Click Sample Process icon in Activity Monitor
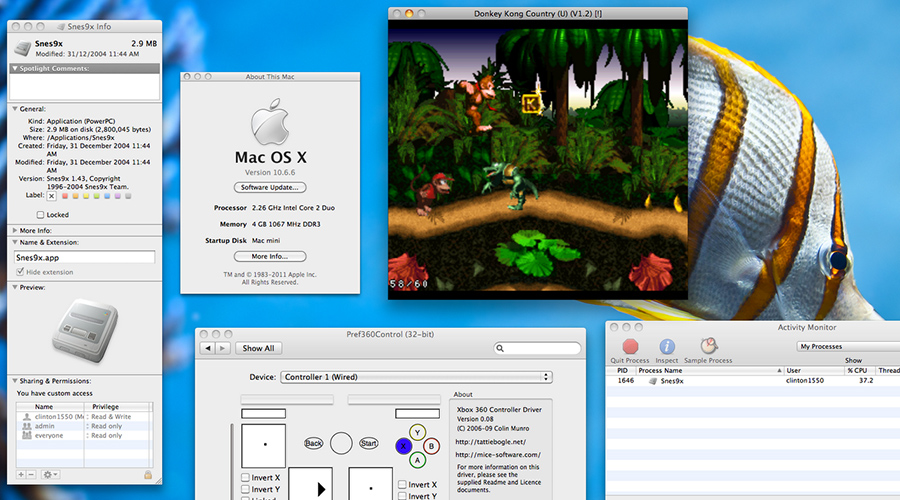Image resolution: width=900 pixels, height=500 pixels. click(709, 346)
